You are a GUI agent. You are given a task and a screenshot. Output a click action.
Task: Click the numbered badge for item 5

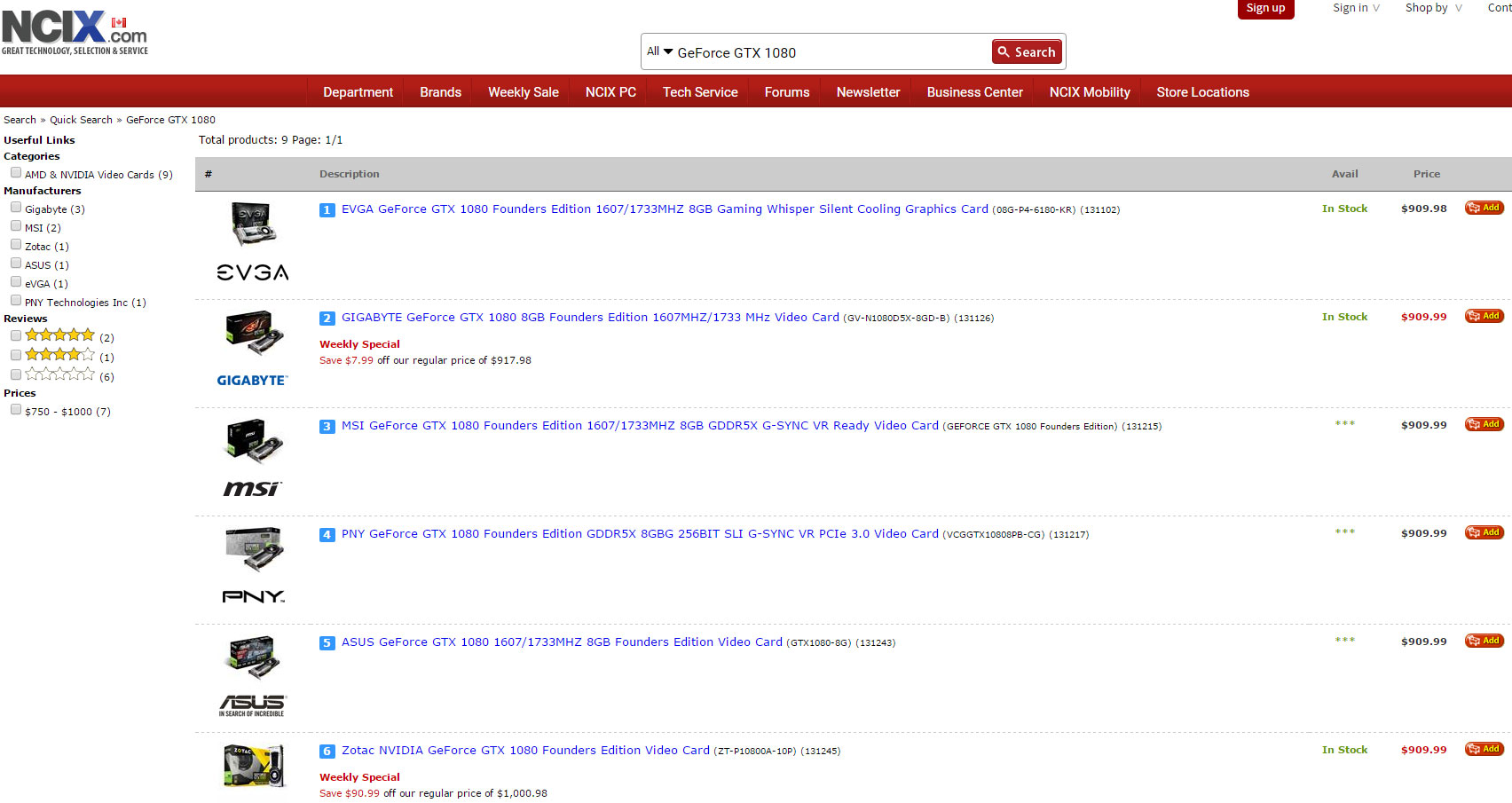pos(327,643)
